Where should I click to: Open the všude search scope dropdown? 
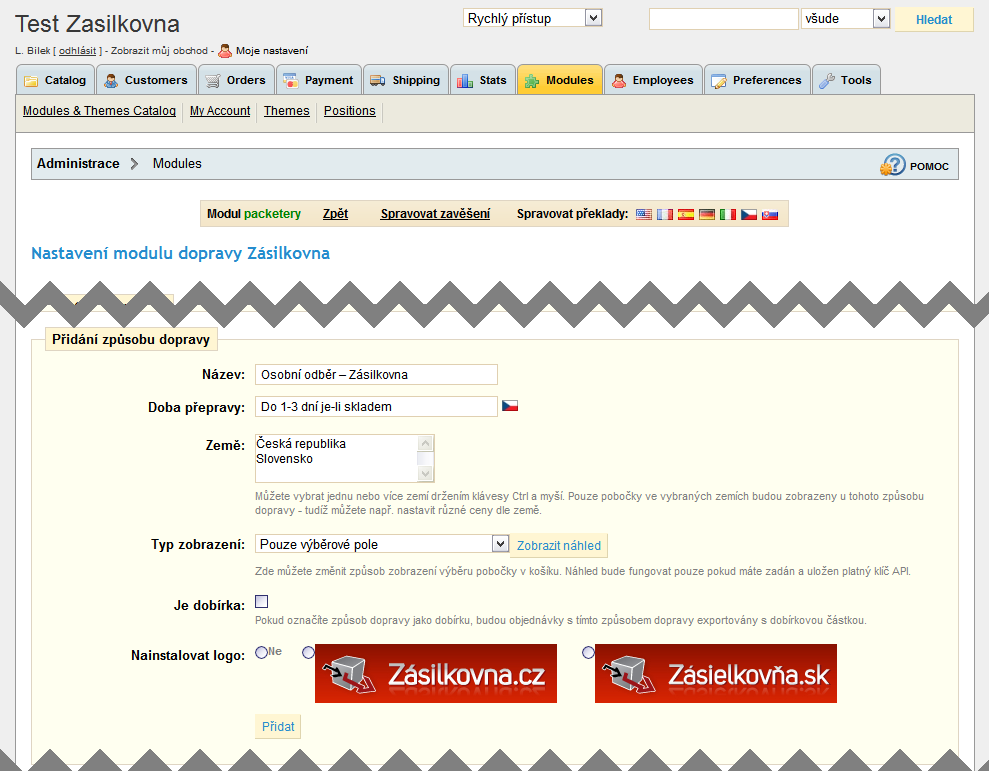point(845,19)
